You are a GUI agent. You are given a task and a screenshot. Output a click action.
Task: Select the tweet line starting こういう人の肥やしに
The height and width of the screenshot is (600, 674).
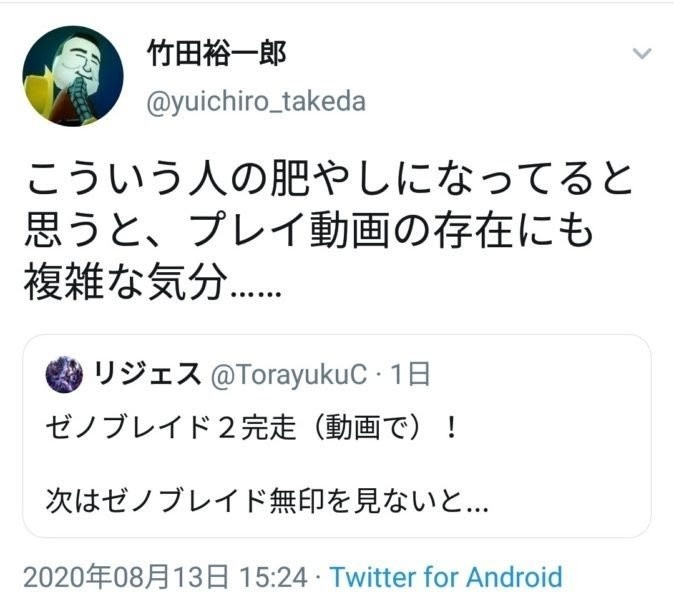[330, 178]
